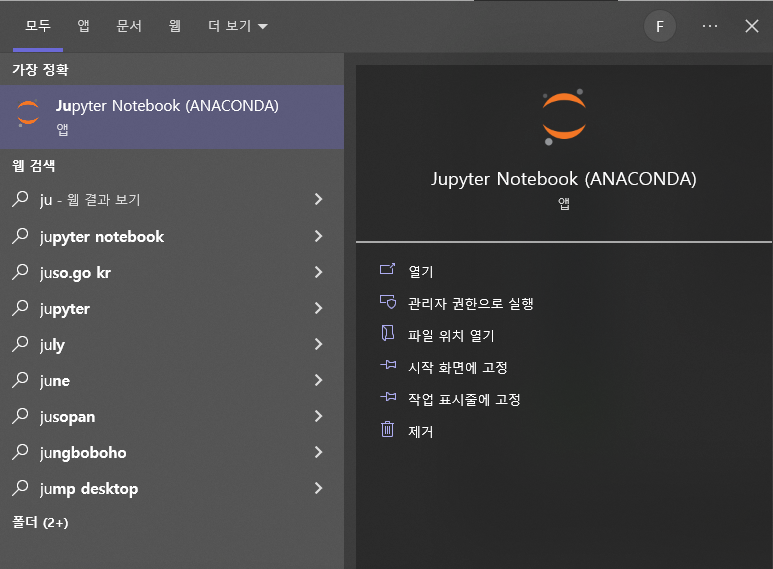This screenshot has width=773, height=569.
Task: Expand chevron for 'july' suggestion
Action: (318, 344)
